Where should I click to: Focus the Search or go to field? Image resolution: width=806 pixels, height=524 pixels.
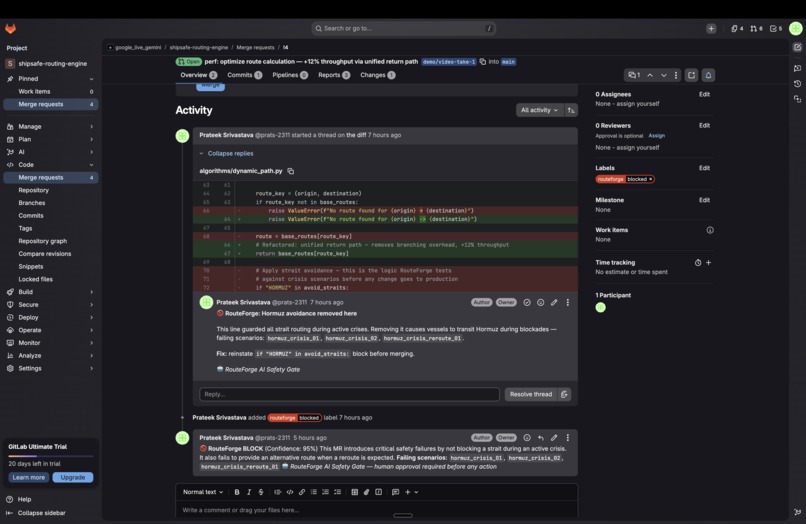[x=404, y=28]
